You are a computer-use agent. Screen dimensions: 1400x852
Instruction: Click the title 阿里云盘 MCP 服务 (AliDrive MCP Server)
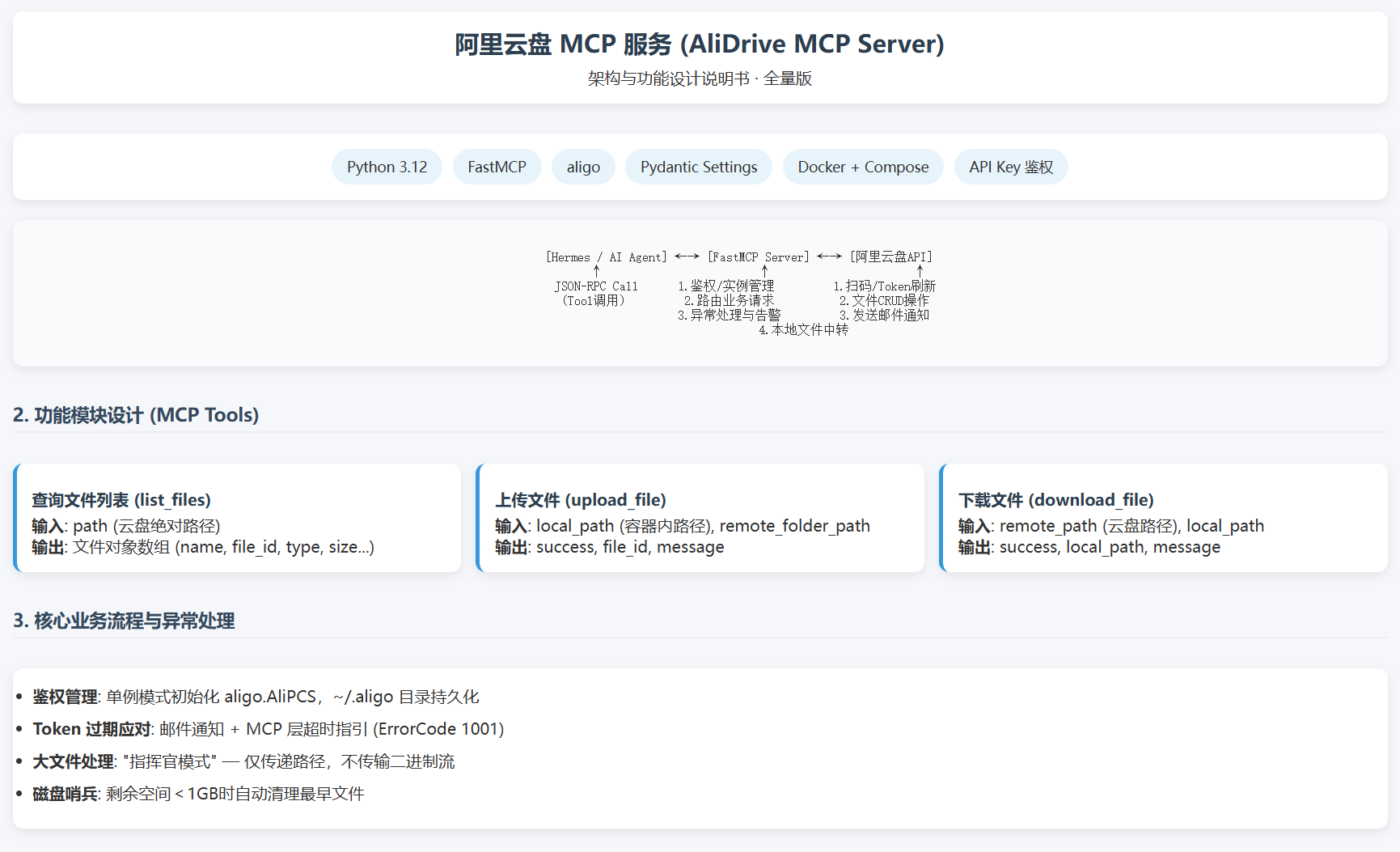click(700, 44)
